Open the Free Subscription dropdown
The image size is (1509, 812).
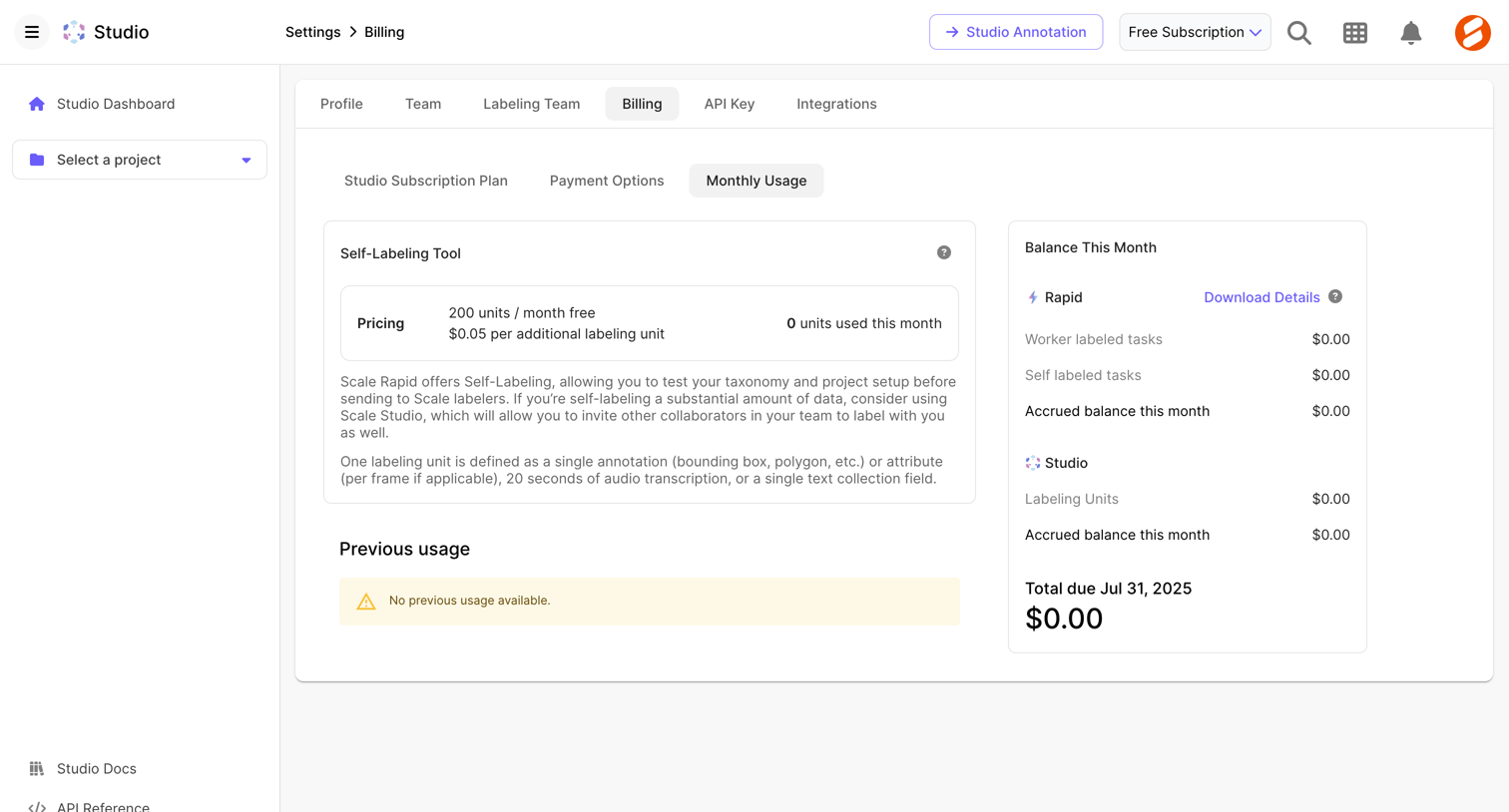click(1195, 32)
